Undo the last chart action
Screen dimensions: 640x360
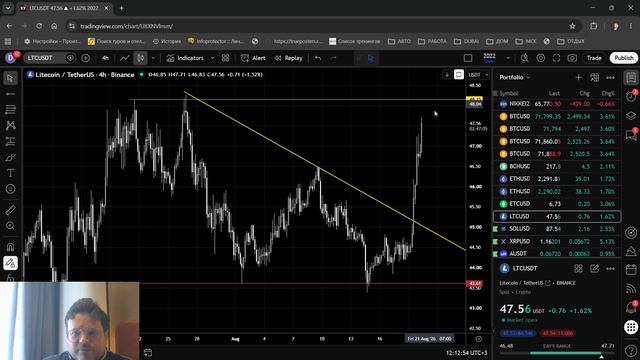click(318, 58)
